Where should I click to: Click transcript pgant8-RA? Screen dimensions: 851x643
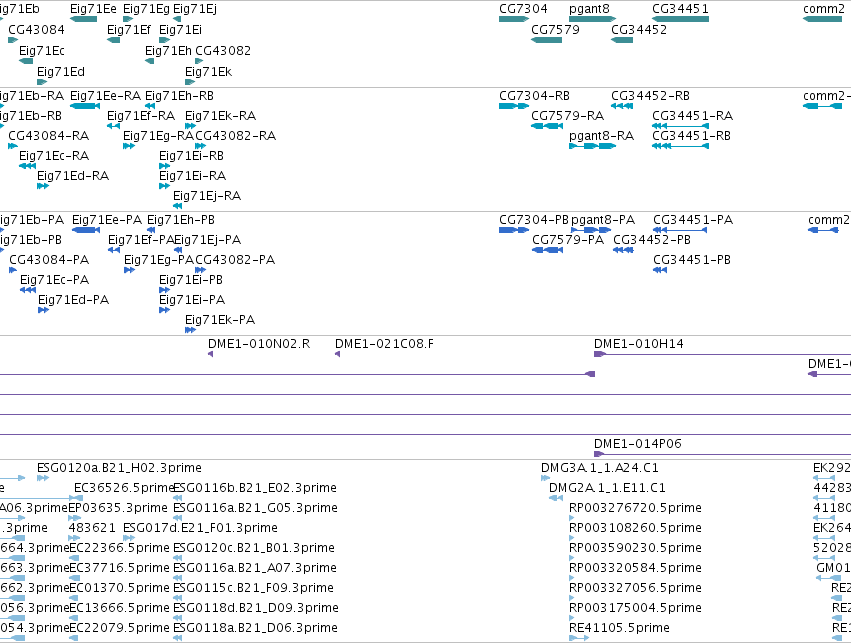pyautogui.click(x=601, y=136)
